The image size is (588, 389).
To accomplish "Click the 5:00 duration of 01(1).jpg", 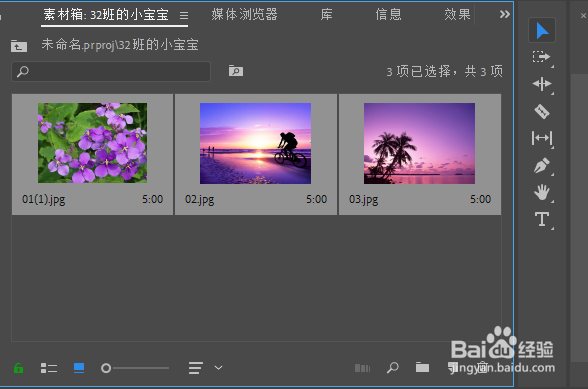I will (152, 199).
